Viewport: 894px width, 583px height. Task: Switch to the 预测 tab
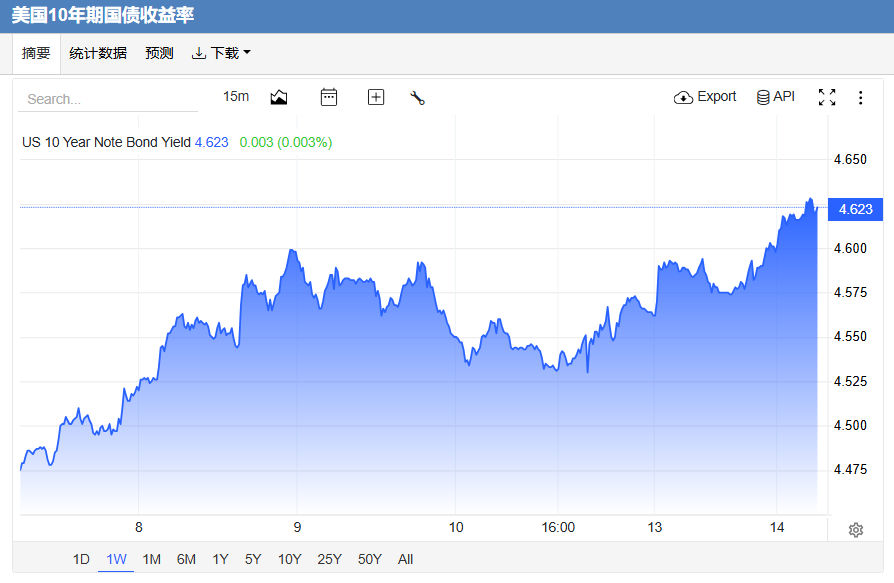(159, 53)
